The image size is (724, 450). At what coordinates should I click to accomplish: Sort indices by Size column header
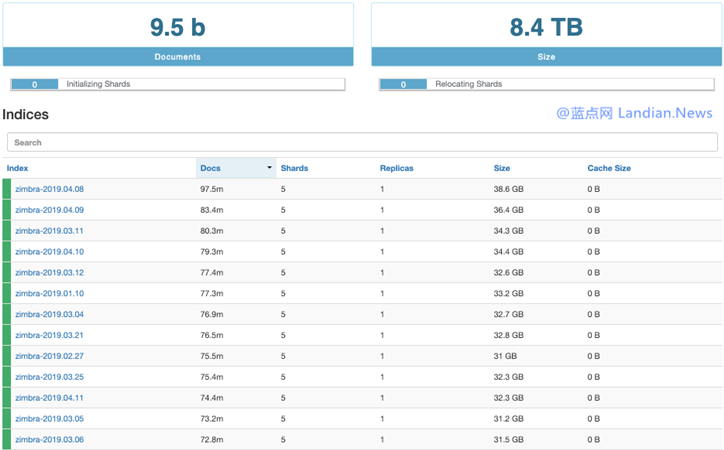click(x=502, y=168)
